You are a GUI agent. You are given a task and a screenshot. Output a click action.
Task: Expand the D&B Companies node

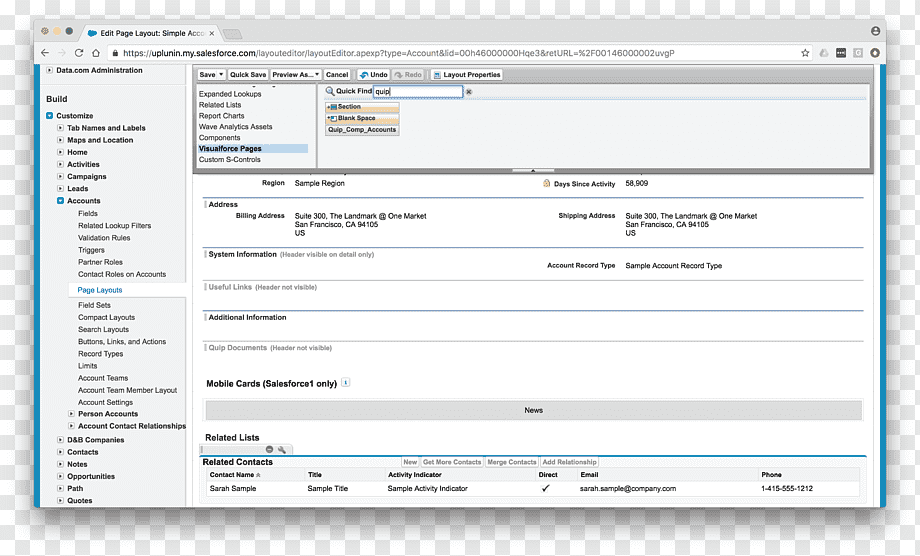click(60, 439)
